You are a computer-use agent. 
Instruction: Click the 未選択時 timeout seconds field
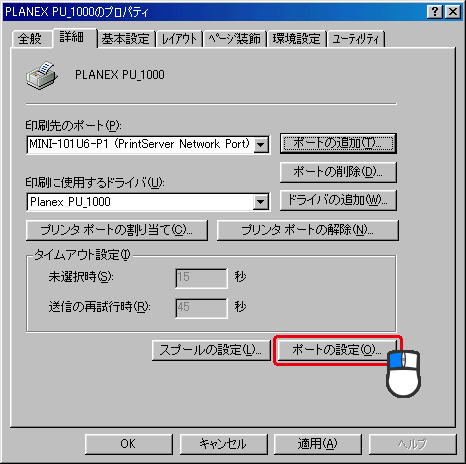201,278
